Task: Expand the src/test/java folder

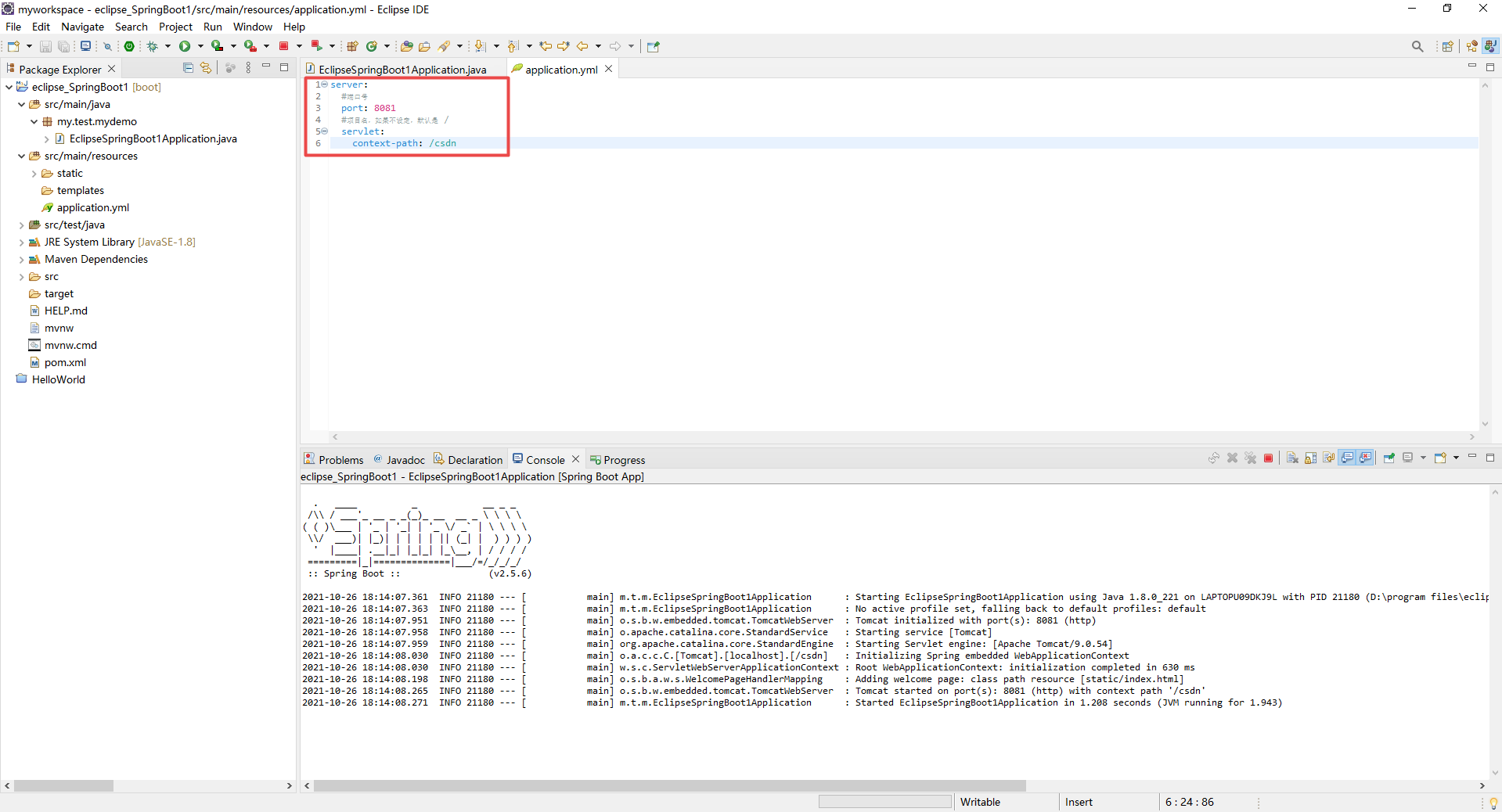Action: pos(21,225)
